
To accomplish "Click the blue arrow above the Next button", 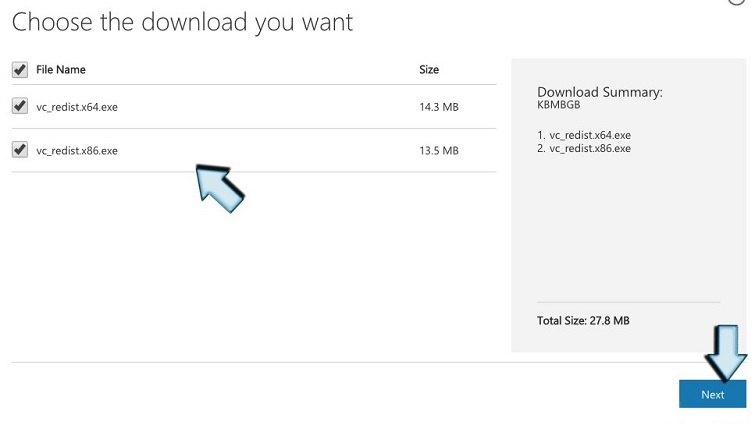I will (x=727, y=351).
